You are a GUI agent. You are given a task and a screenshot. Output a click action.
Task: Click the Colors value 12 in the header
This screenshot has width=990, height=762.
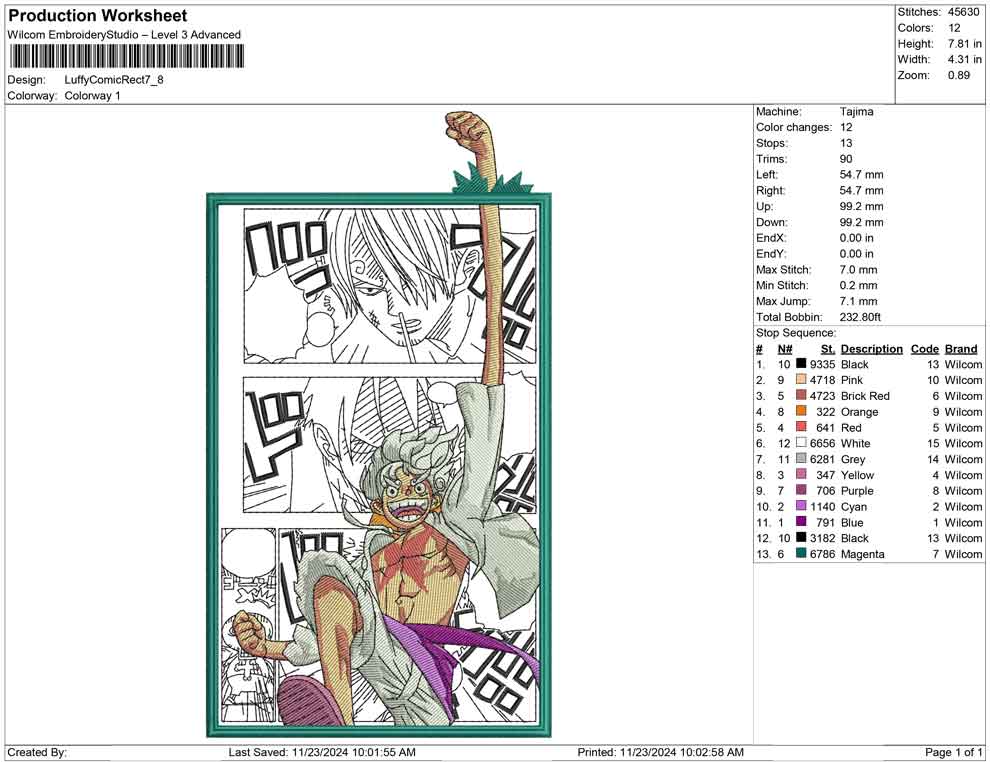click(954, 28)
